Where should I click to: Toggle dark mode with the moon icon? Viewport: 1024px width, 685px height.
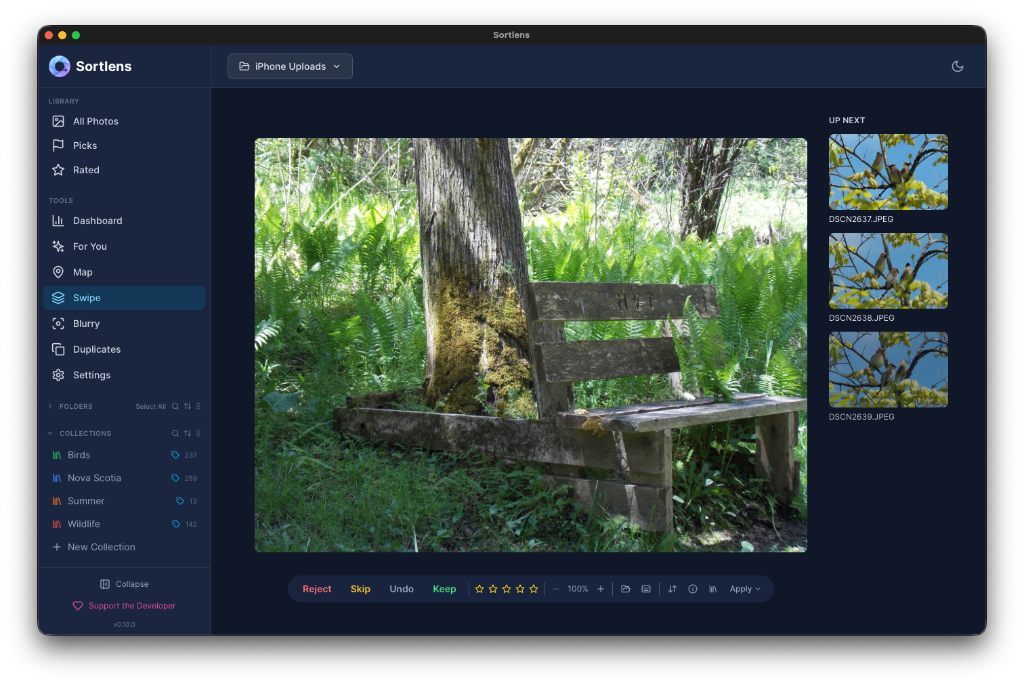(957, 66)
